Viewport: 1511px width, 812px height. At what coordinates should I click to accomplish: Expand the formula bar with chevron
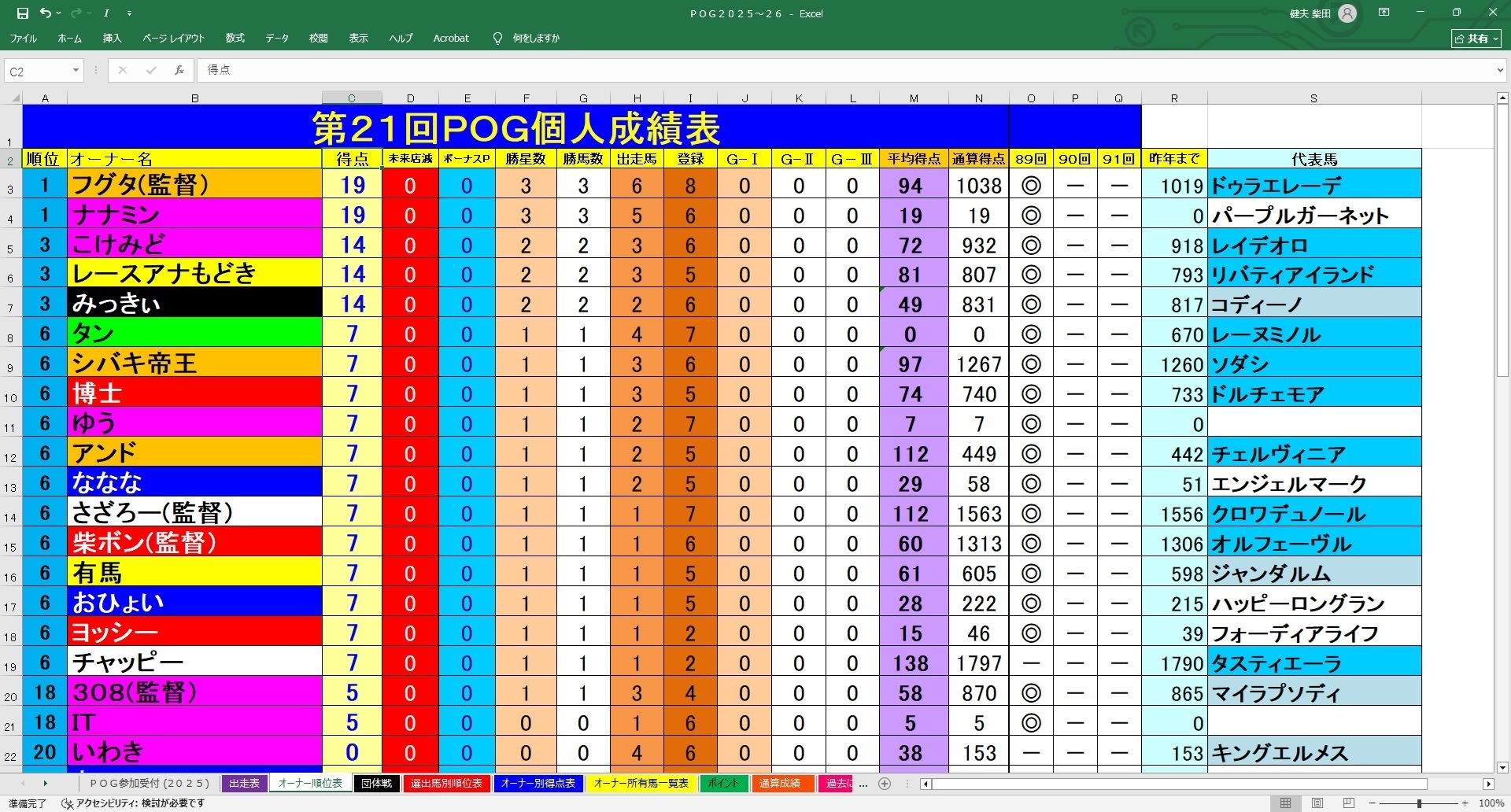tap(1500, 71)
